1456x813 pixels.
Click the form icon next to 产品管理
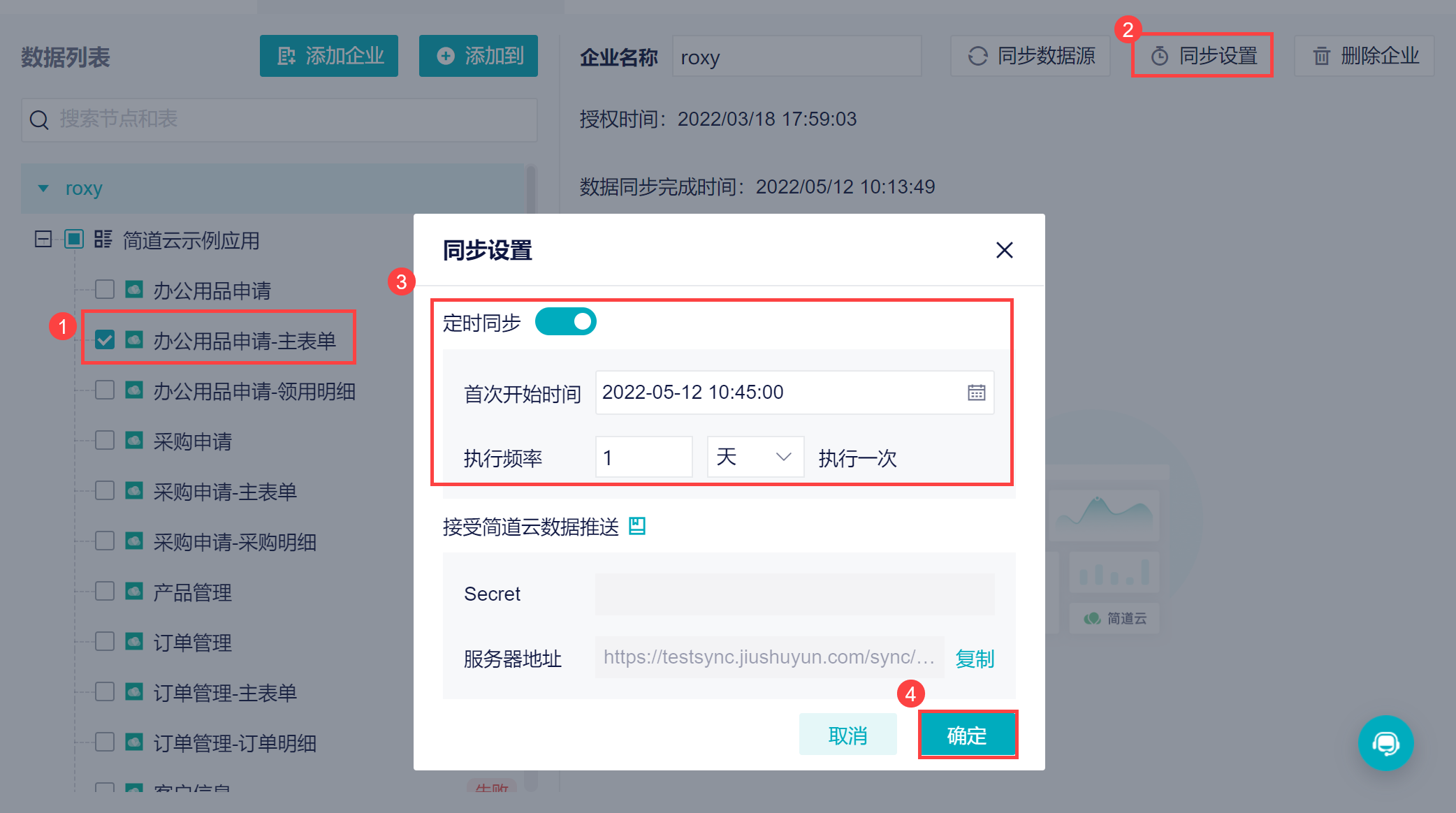(x=134, y=592)
